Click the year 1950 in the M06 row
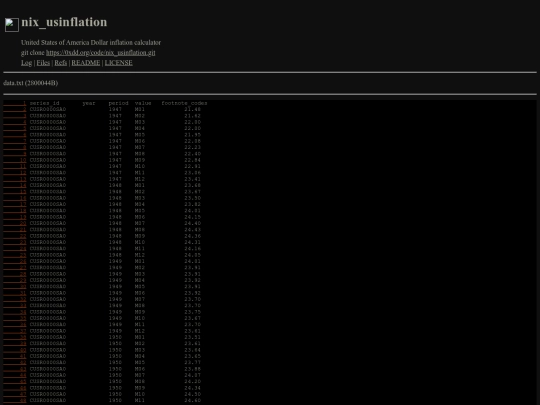 115,369
